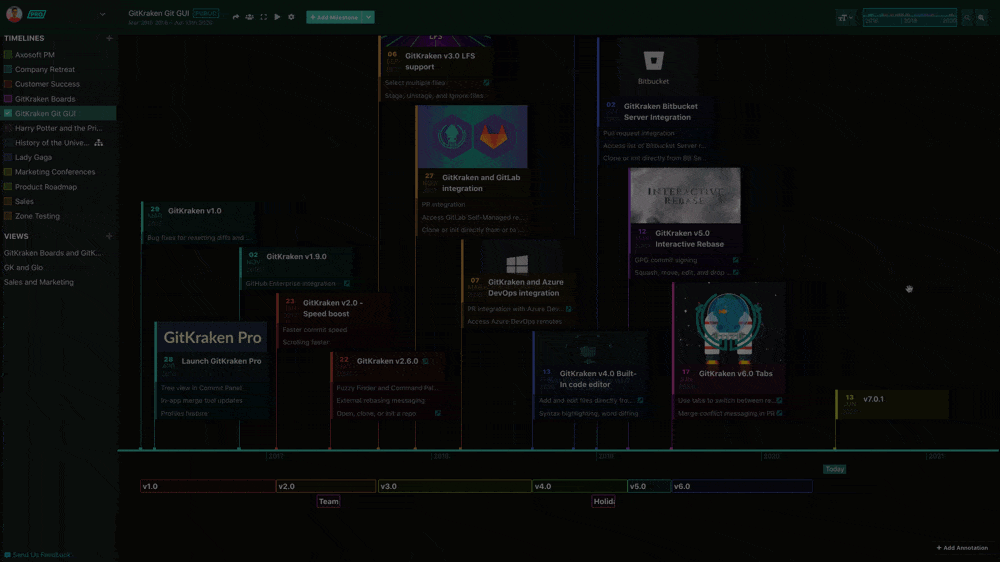Toggle GPG commit signing checkbox

[x=735, y=260]
